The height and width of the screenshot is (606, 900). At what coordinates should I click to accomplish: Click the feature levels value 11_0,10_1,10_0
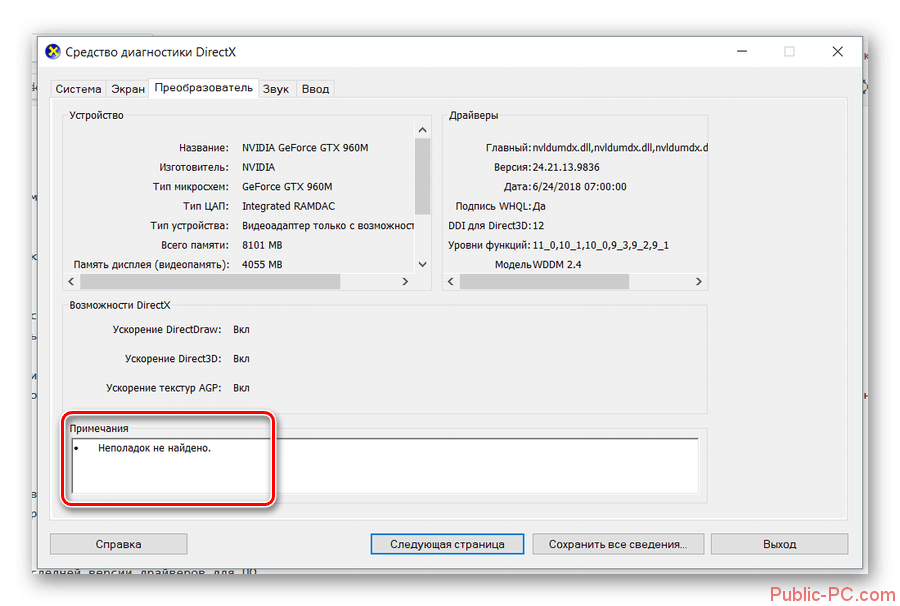(600, 245)
